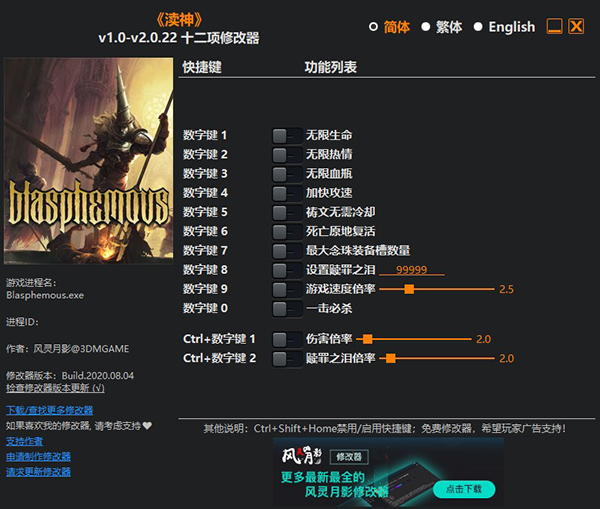This screenshot has width=600, height=509.
Task: Select 繁体 language radio button
Action: (426, 27)
